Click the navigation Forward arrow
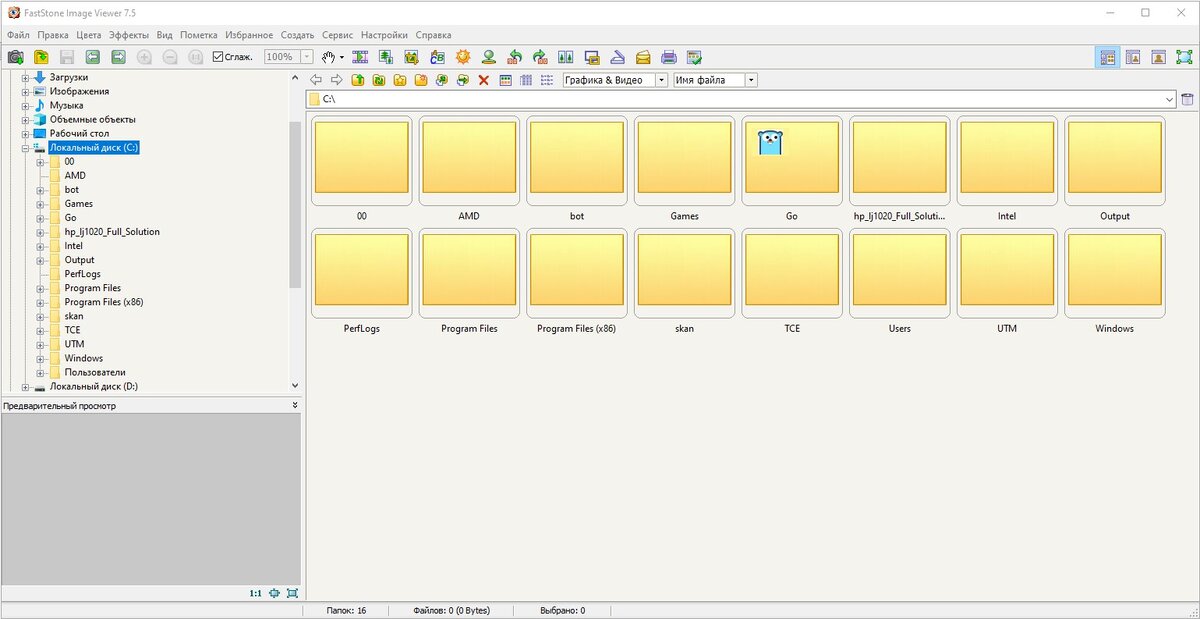This screenshot has height=619, width=1200. pos(336,80)
